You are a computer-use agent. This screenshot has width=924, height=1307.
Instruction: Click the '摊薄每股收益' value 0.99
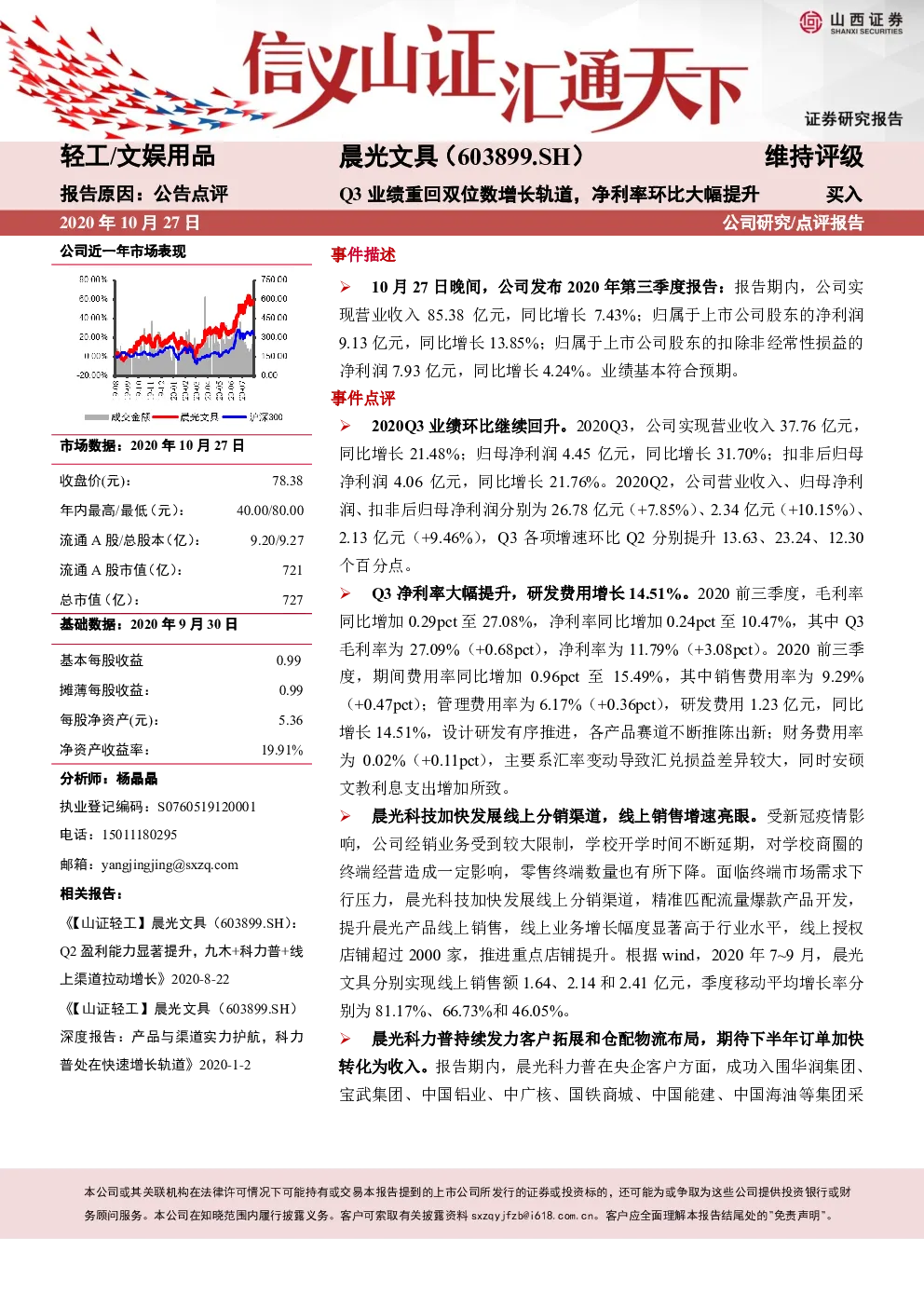click(x=291, y=690)
